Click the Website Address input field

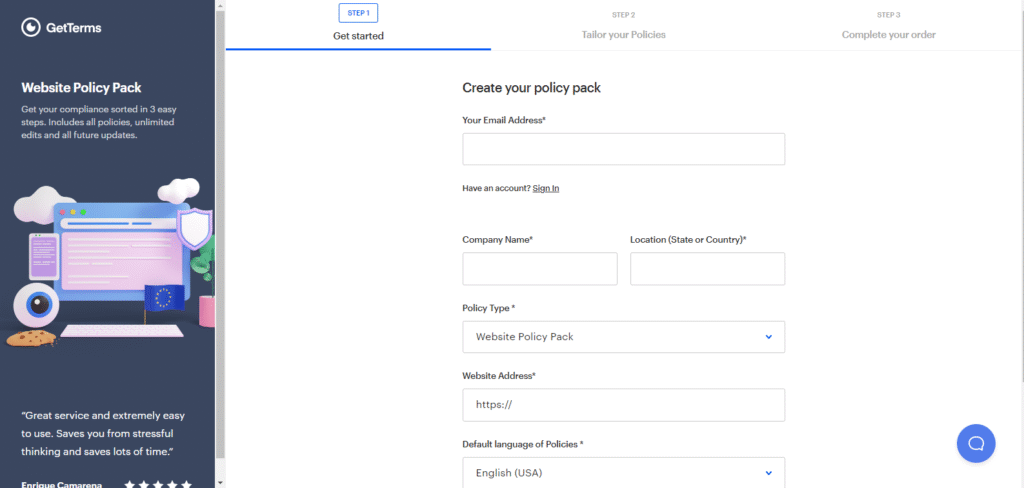pyautogui.click(x=623, y=405)
